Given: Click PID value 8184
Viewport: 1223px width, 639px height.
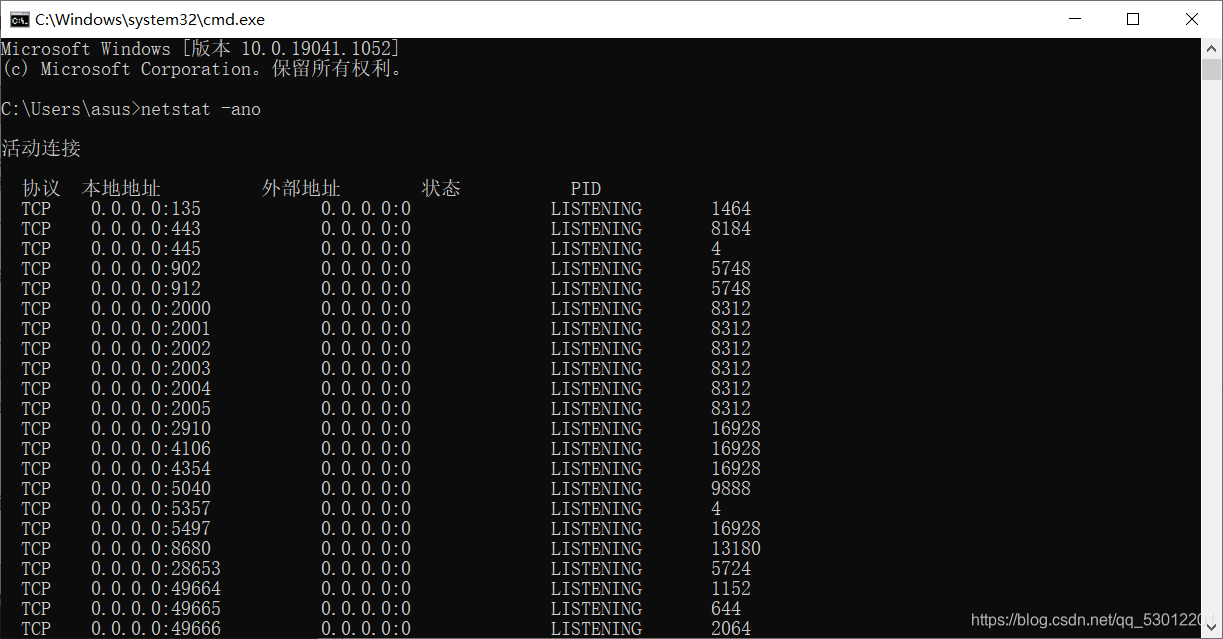Looking at the screenshot, I should [731, 229].
